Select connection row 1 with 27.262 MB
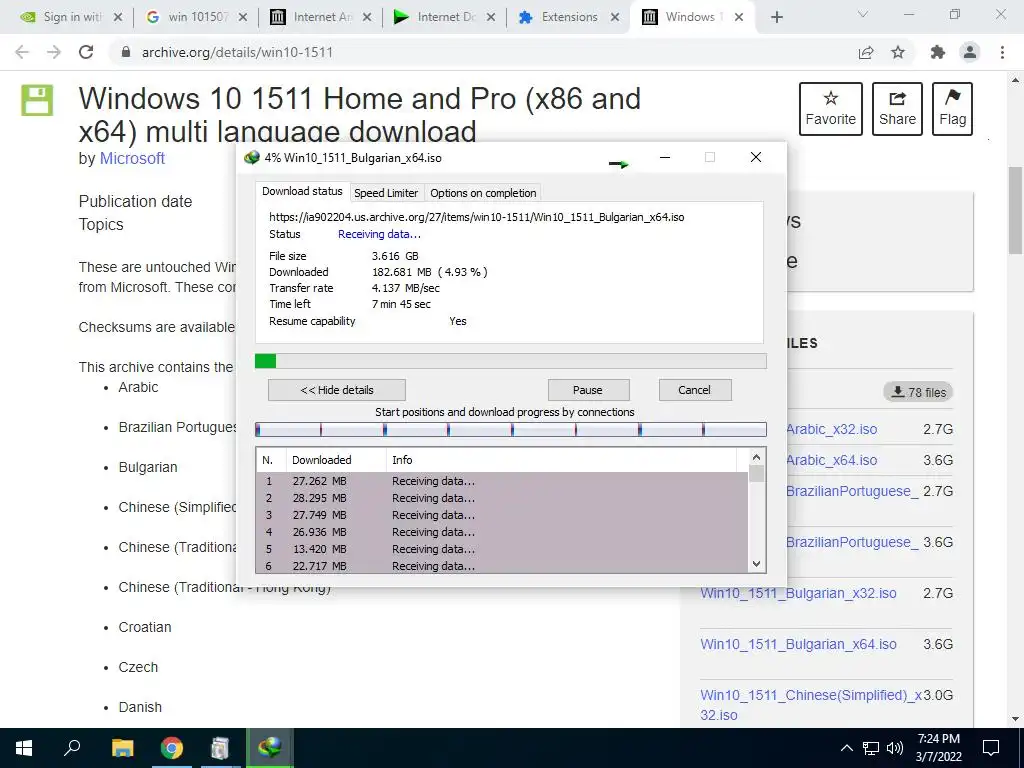Image resolution: width=1024 pixels, height=768 pixels. (x=502, y=481)
